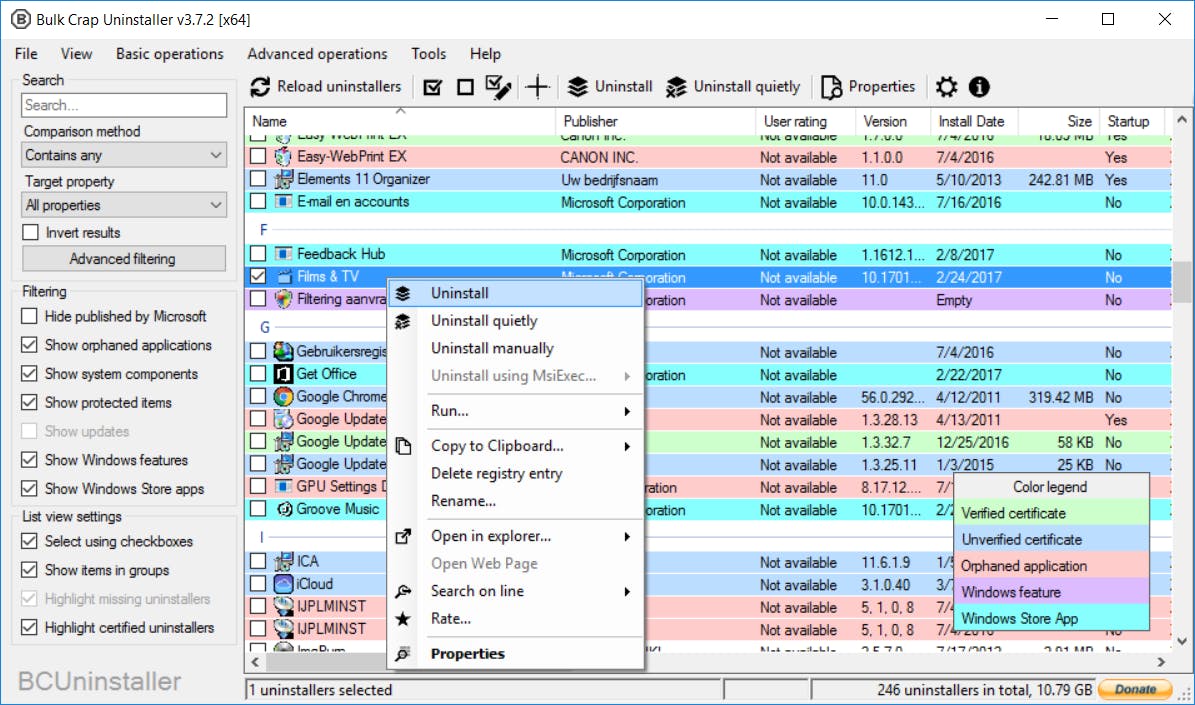
Task: Click the Google Chrome application icon
Action: tap(284, 397)
